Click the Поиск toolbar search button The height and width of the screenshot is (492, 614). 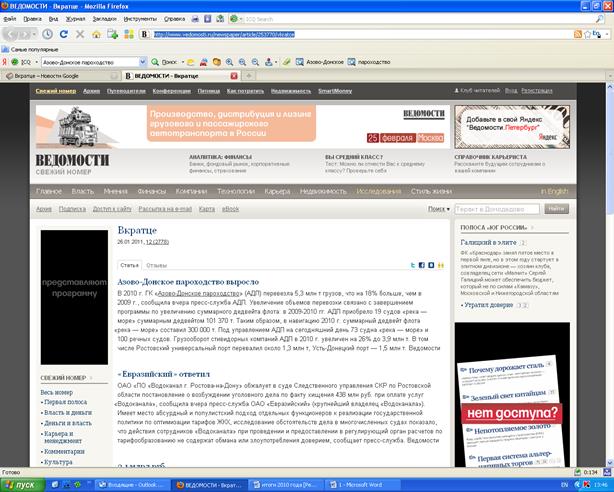pos(164,62)
